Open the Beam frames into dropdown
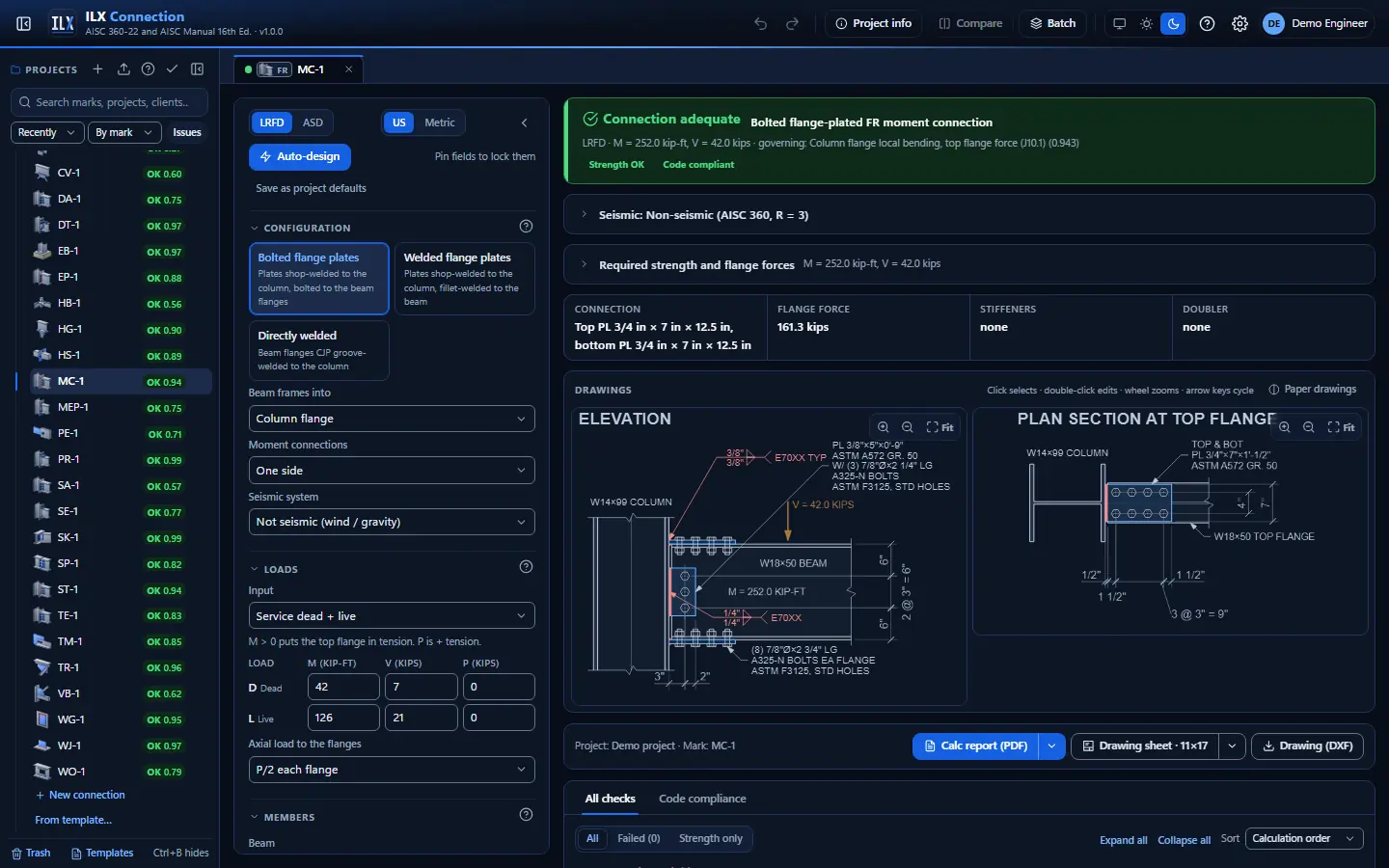This screenshot has width=1389, height=868. (392, 419)
